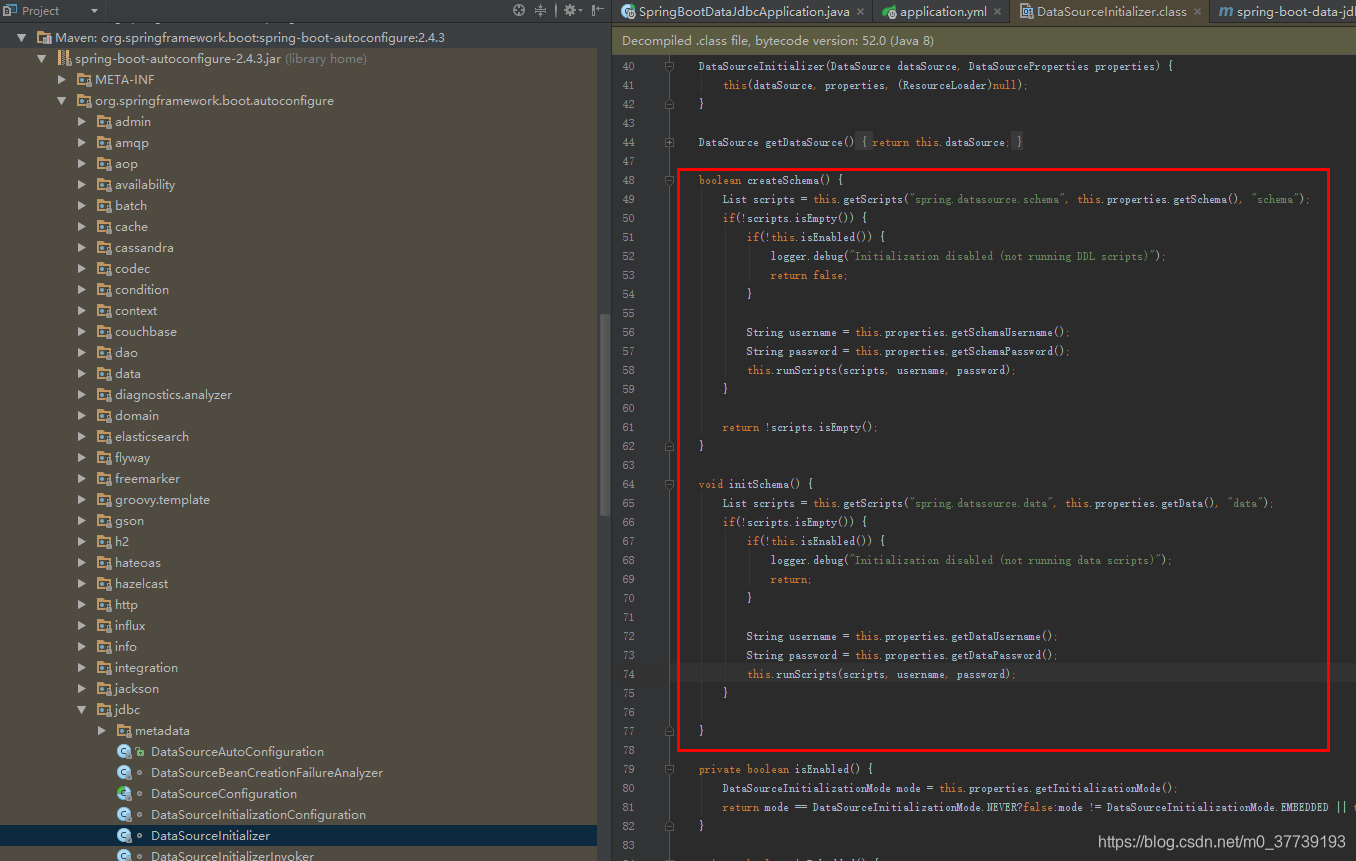Click line number 58 in gutter
This screenshot has width=1356, height=861.
click(x=628, y=370)
